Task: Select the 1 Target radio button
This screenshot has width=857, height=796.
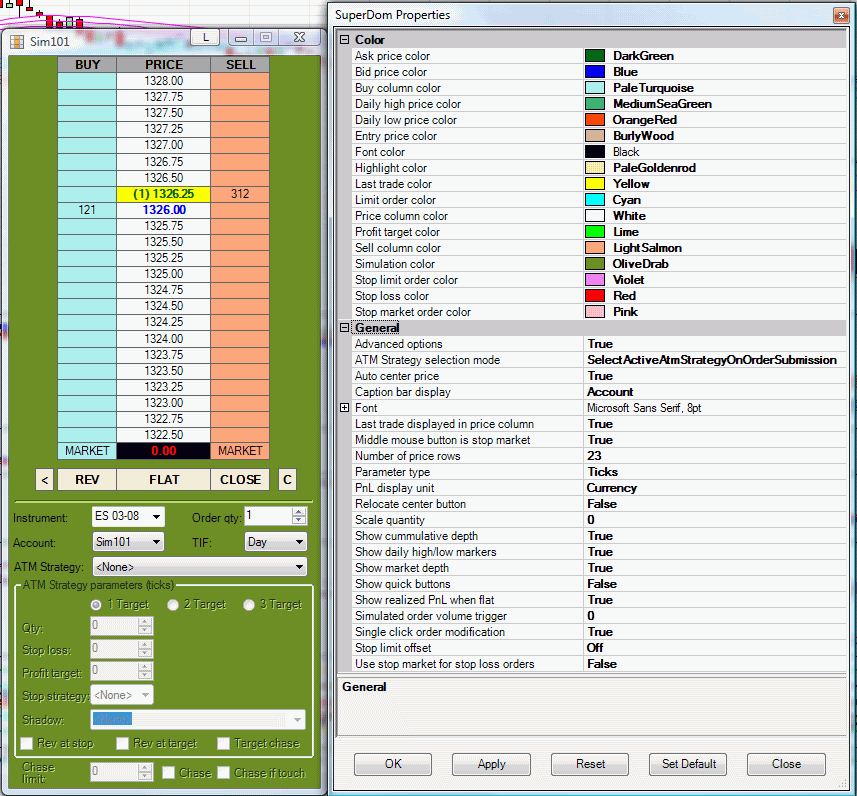Action: click(x=96, y=605)
